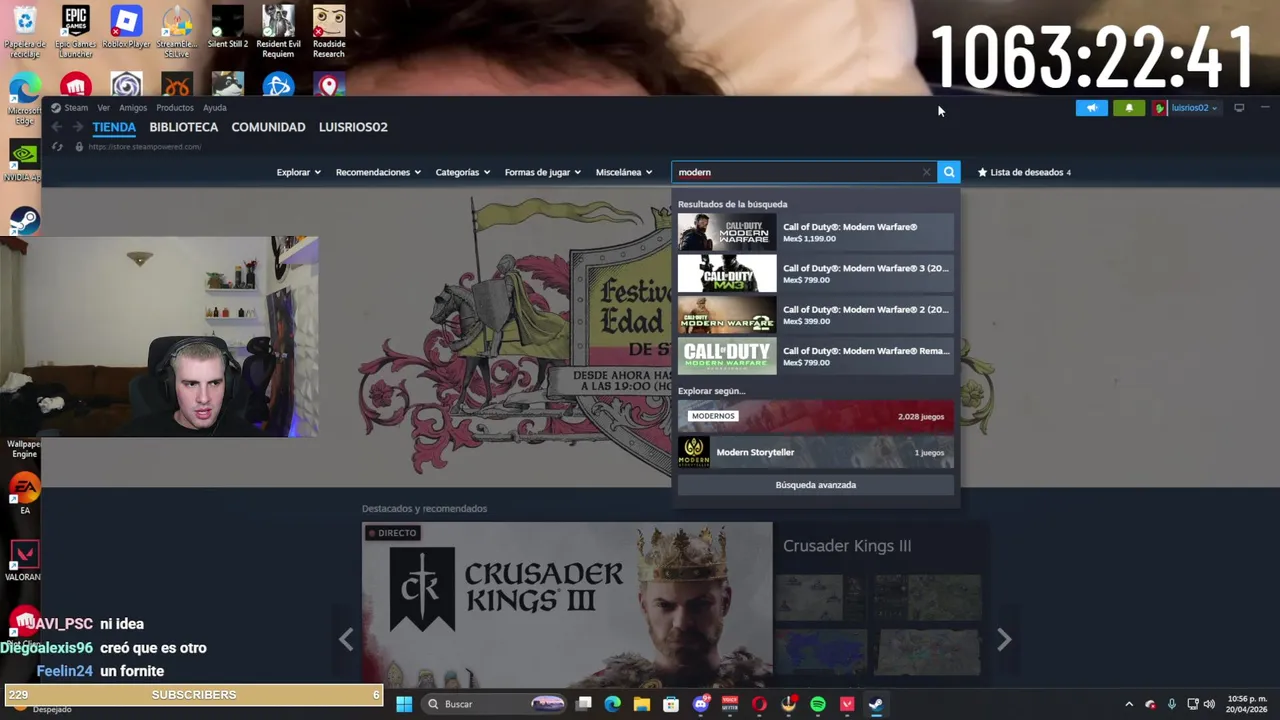Open the Crusader Kings III featured banner

(x=567, y=604)
